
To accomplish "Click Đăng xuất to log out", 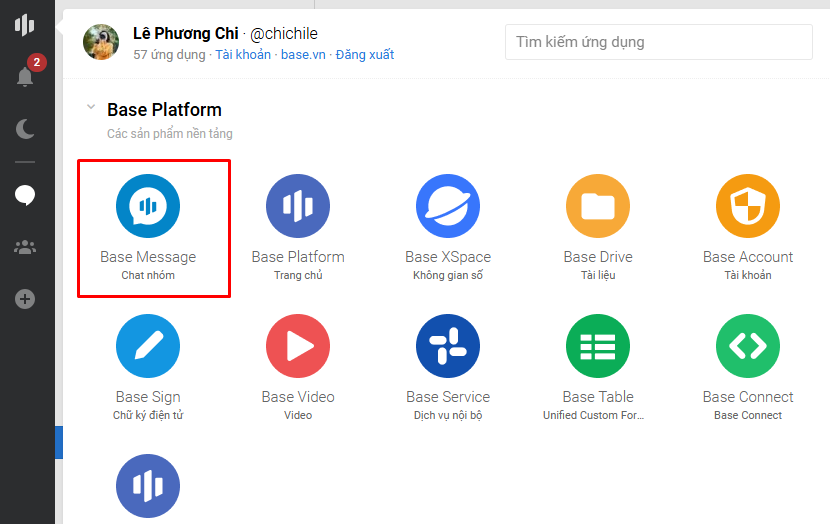I will 365,55.
